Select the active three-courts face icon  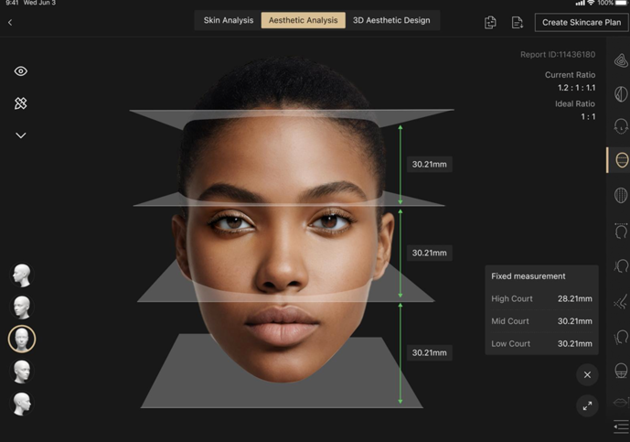tap(621, 160)
